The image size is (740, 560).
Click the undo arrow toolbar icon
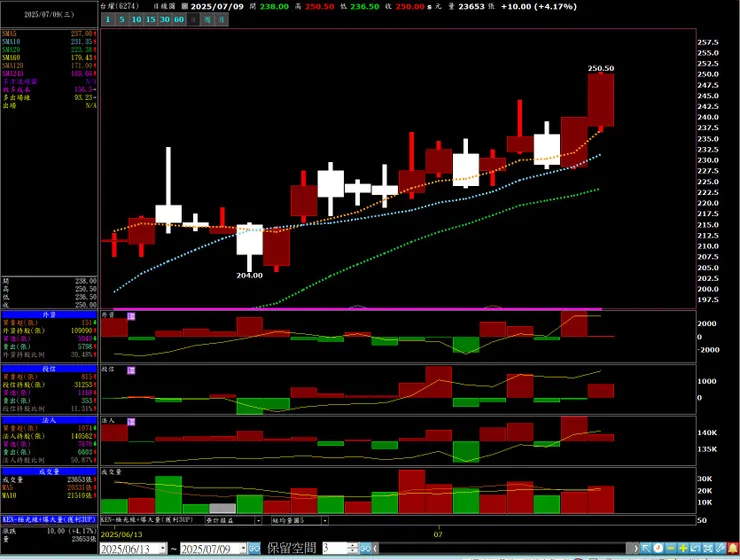pyautogui.click(x=695, y=548)
